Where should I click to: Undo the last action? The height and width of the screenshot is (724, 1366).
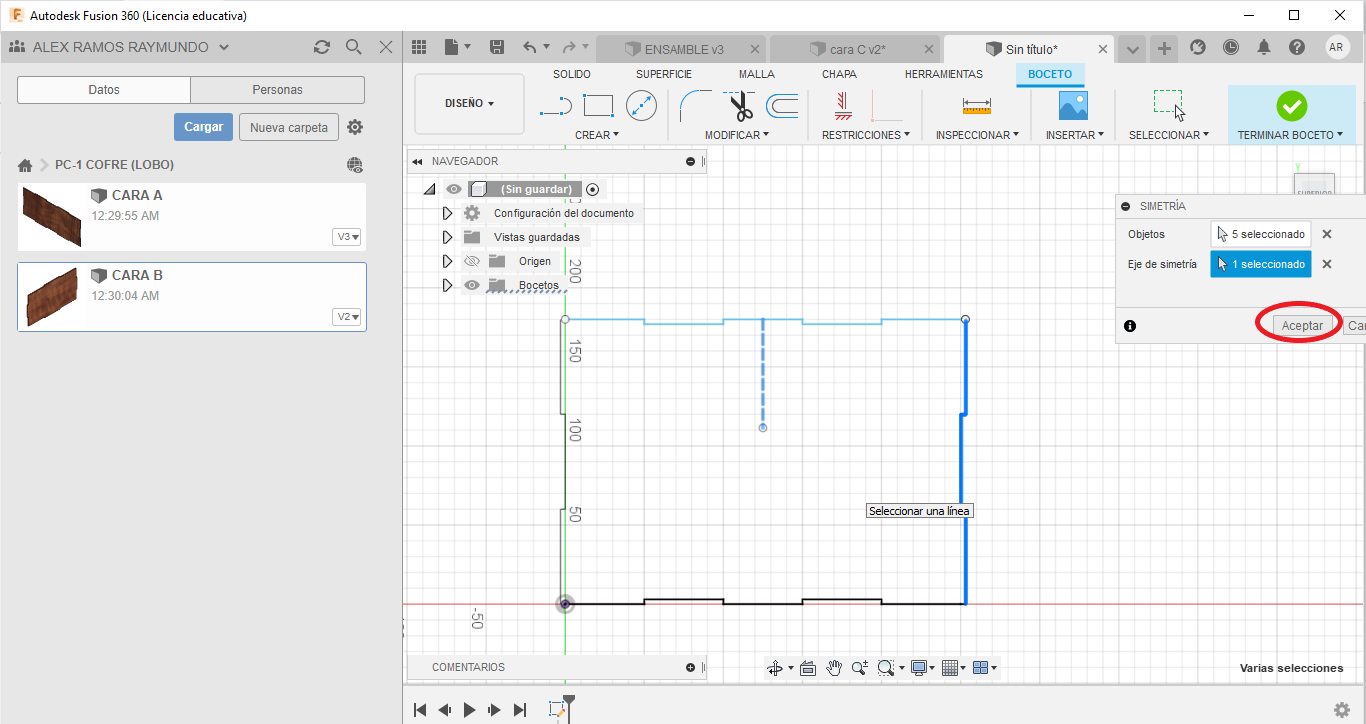(530, 47)
